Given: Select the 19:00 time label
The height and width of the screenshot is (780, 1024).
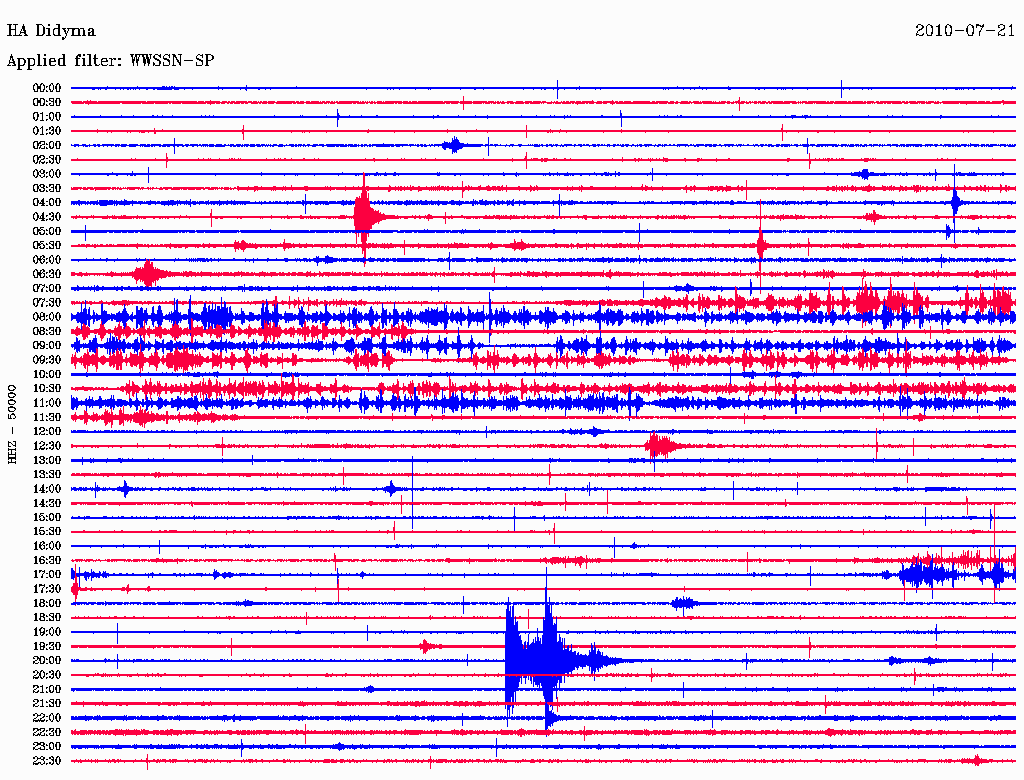Looking at the screenshot, I should 46,632.
